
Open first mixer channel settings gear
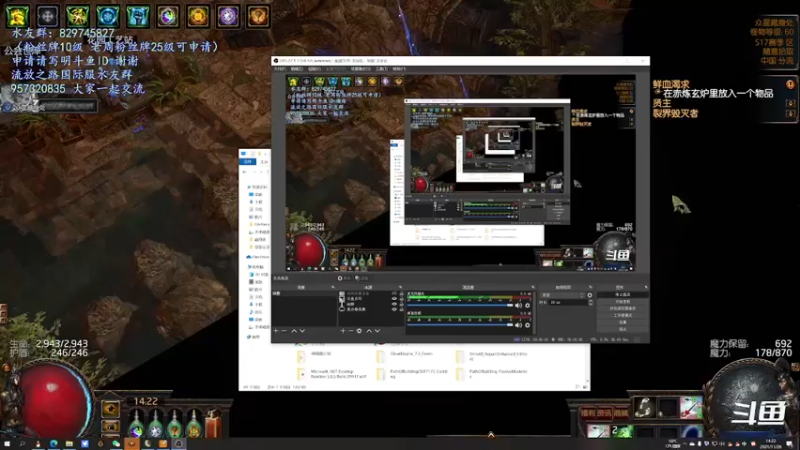pos(527,305)
